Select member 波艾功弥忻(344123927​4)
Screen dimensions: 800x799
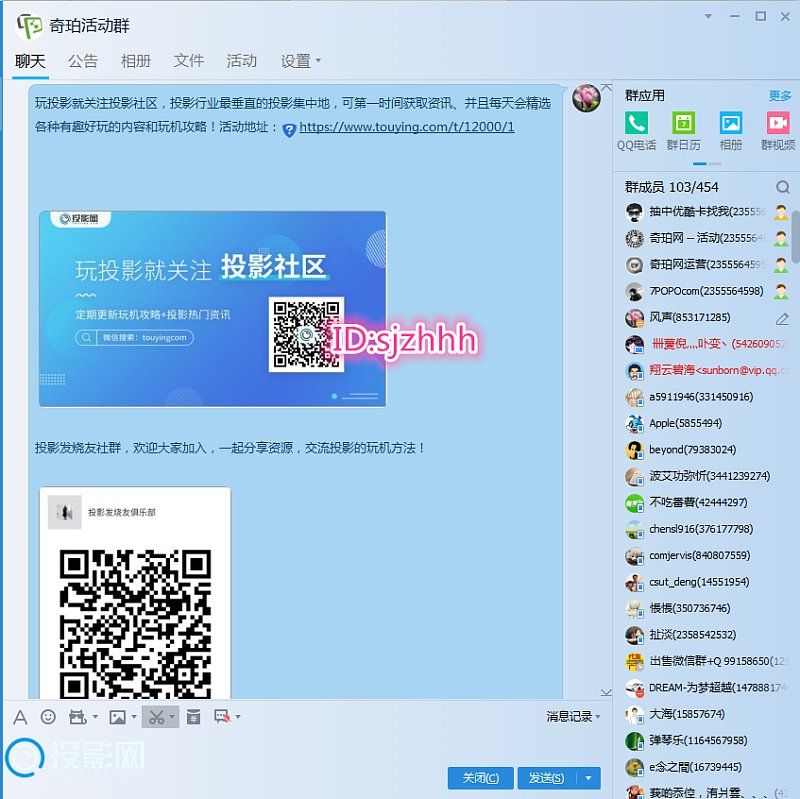tap(706, 477)
